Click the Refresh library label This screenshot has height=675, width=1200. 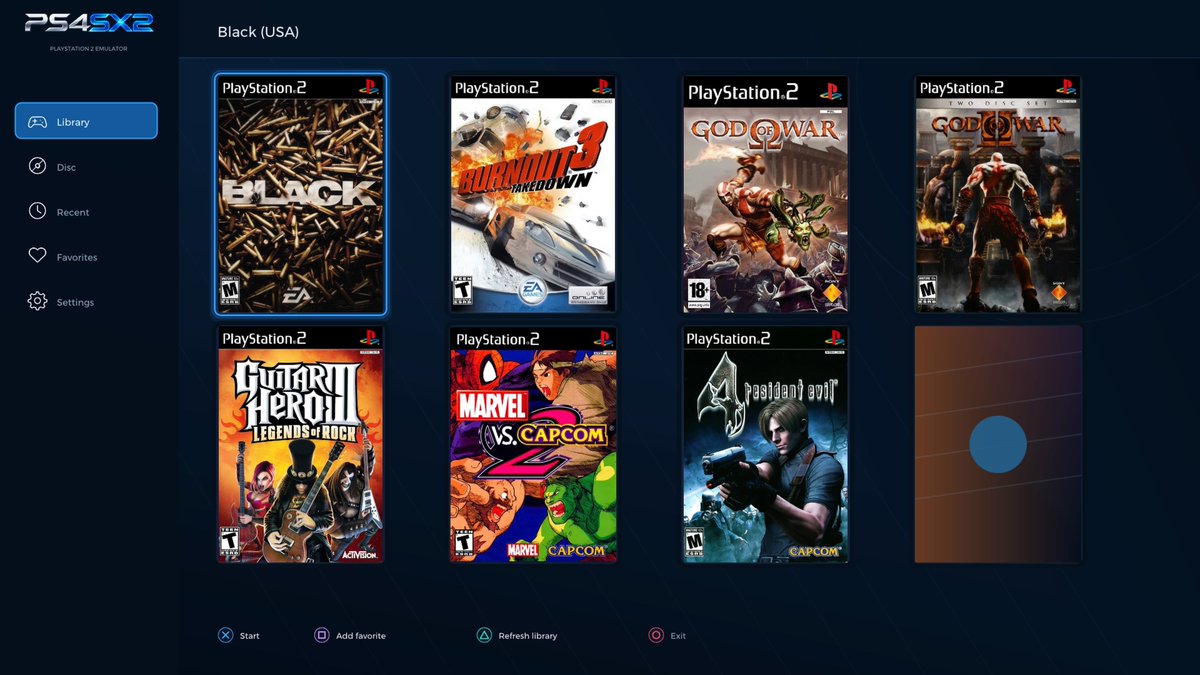coord(528,636)
